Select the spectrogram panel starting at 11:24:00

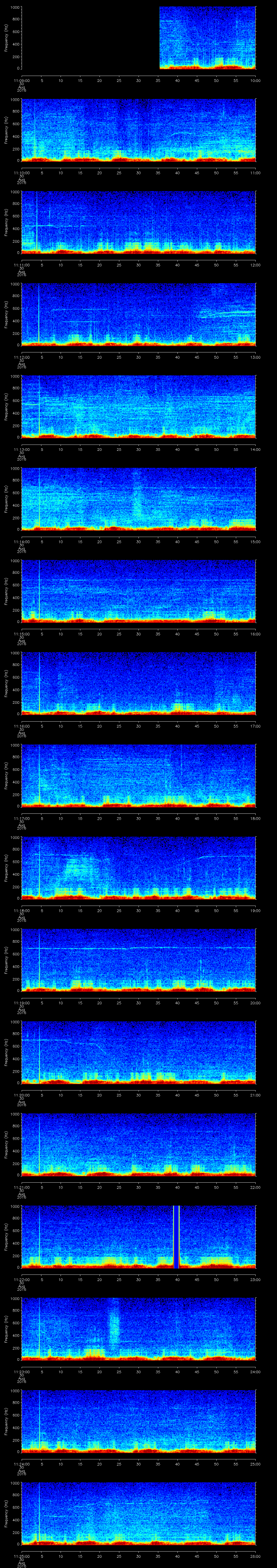[x=138, y=1421]
